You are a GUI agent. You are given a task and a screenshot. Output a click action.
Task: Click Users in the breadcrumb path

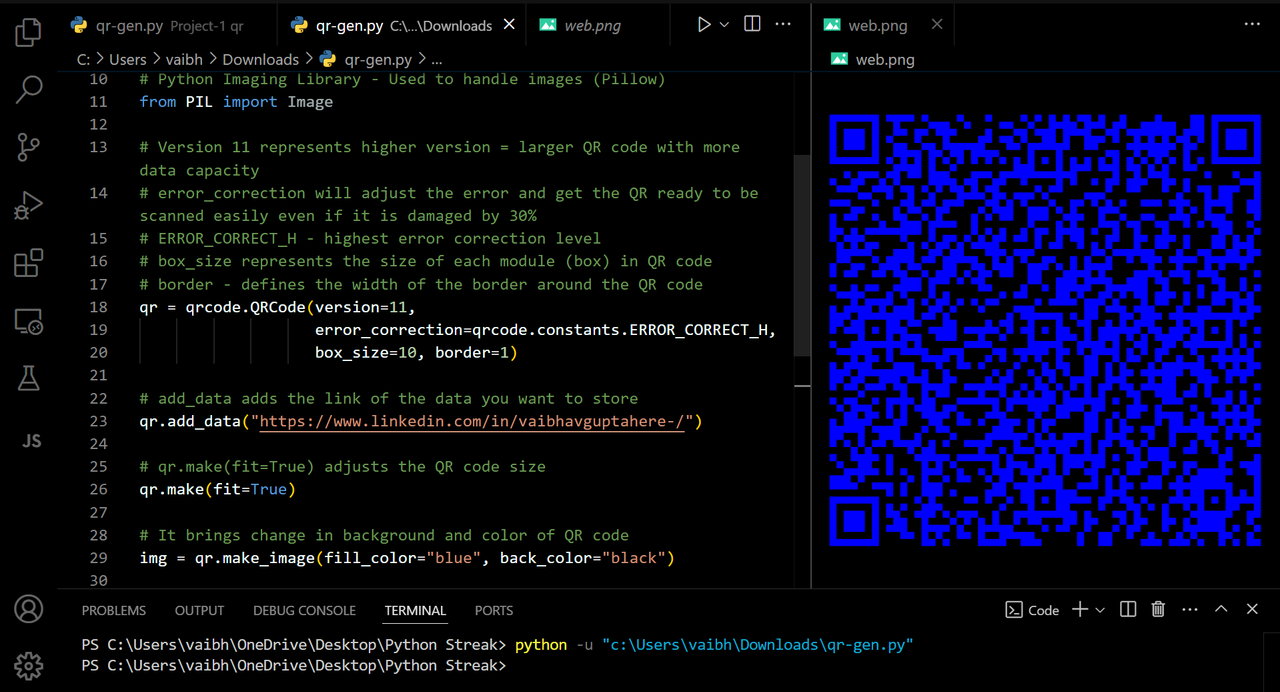click(128, 60)
